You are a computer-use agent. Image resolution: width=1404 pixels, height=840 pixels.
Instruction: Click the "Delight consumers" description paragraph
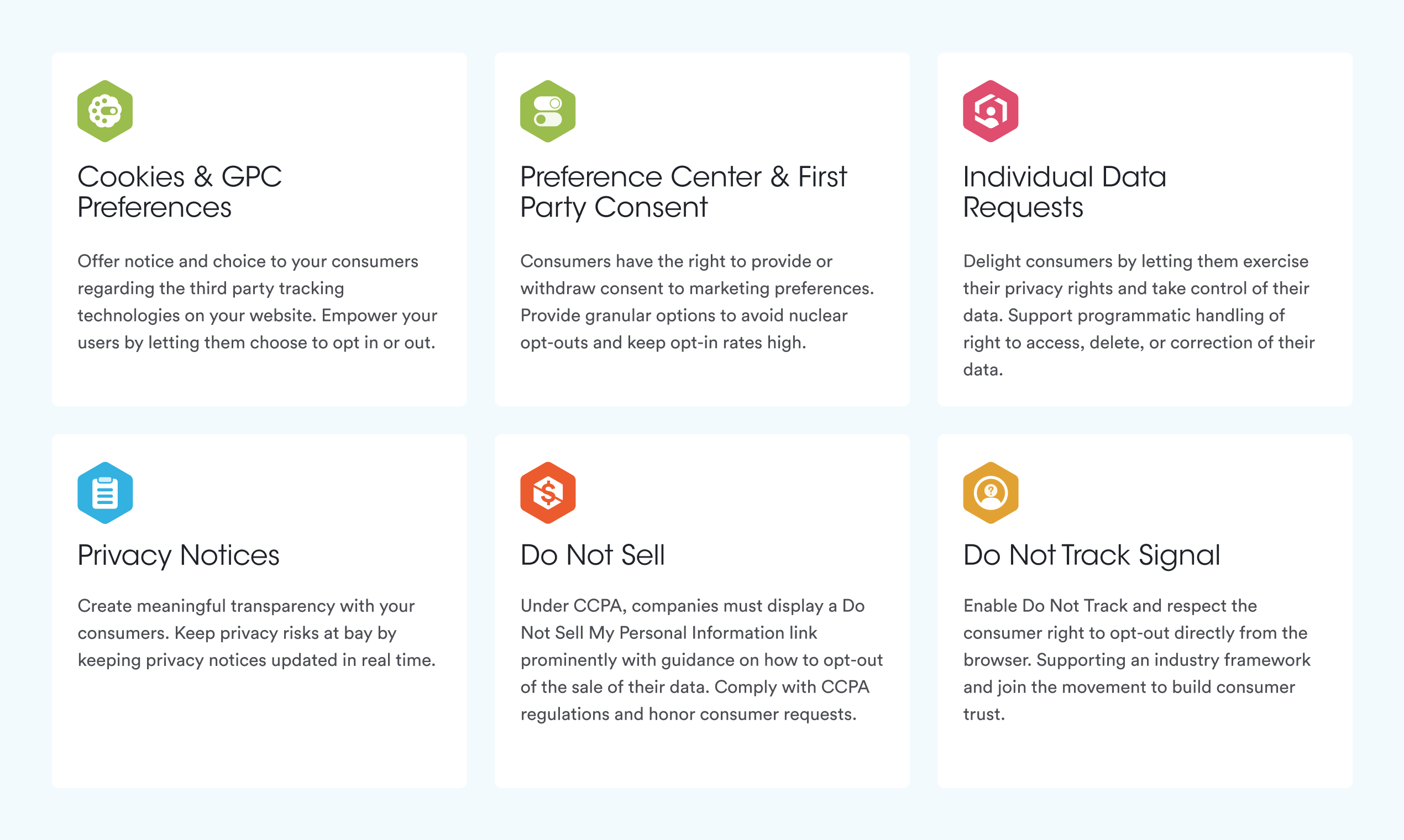click(x=1139, y=314)
